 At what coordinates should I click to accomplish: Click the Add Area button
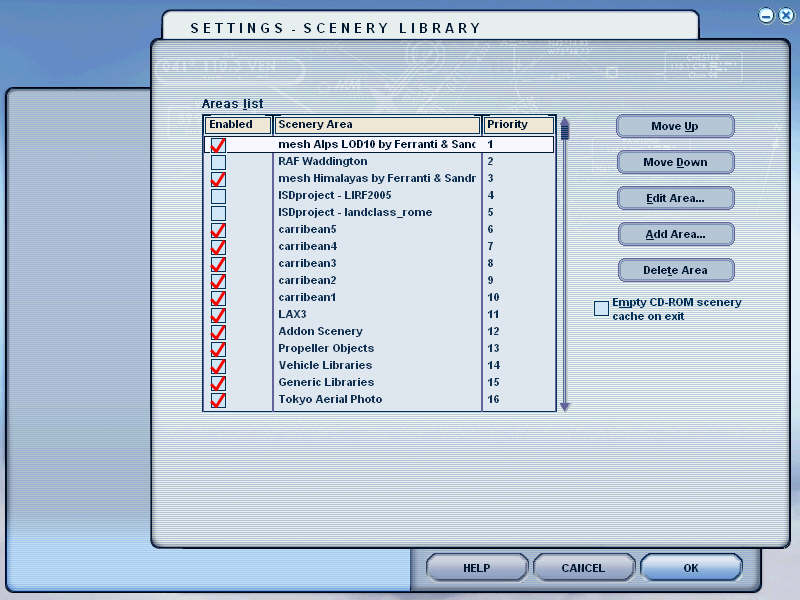point(675,234)
